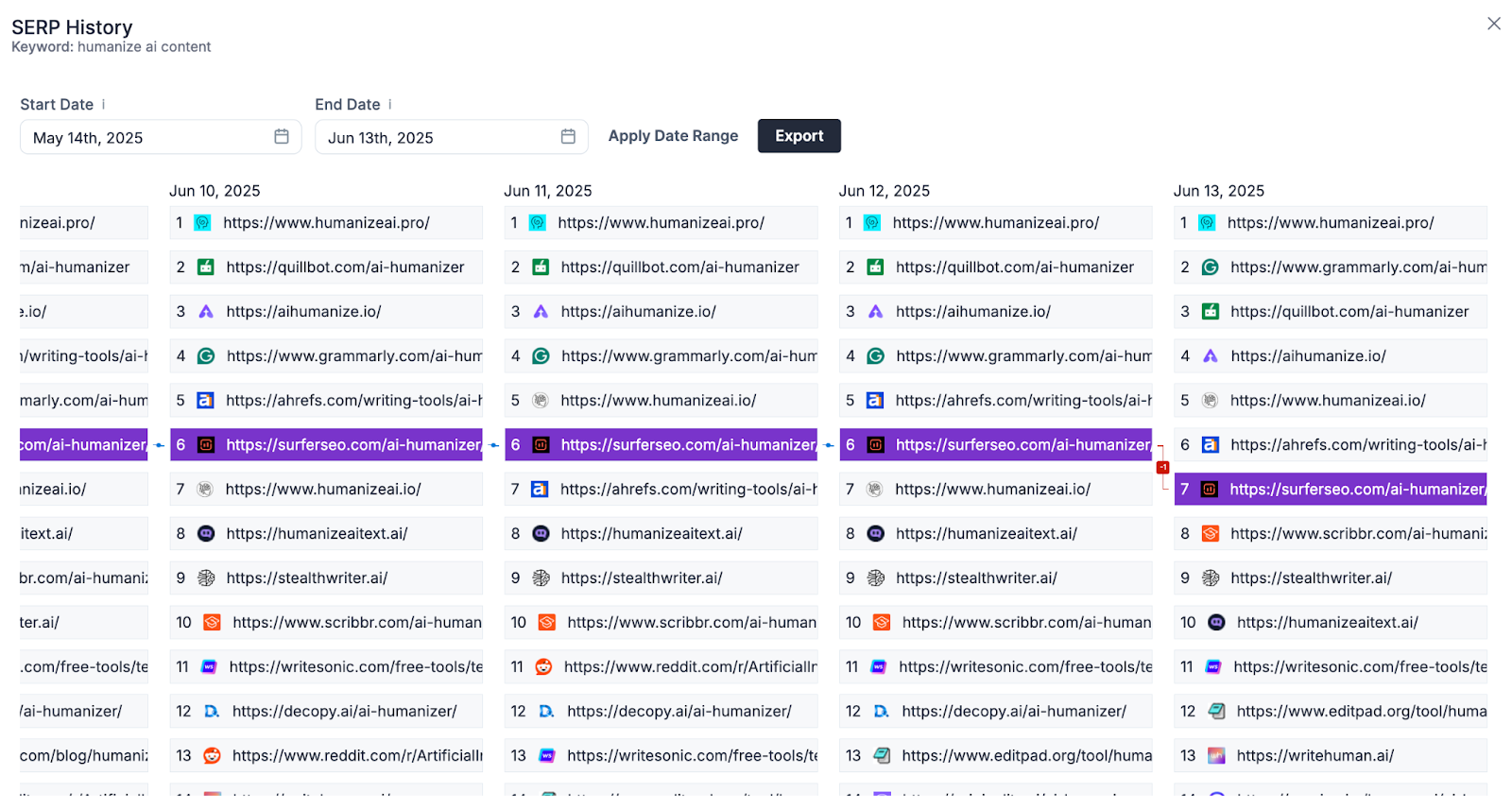Click humanizeai.pro favicon under Jun 10
The image size is (1512, 810).
click(202, 223)
